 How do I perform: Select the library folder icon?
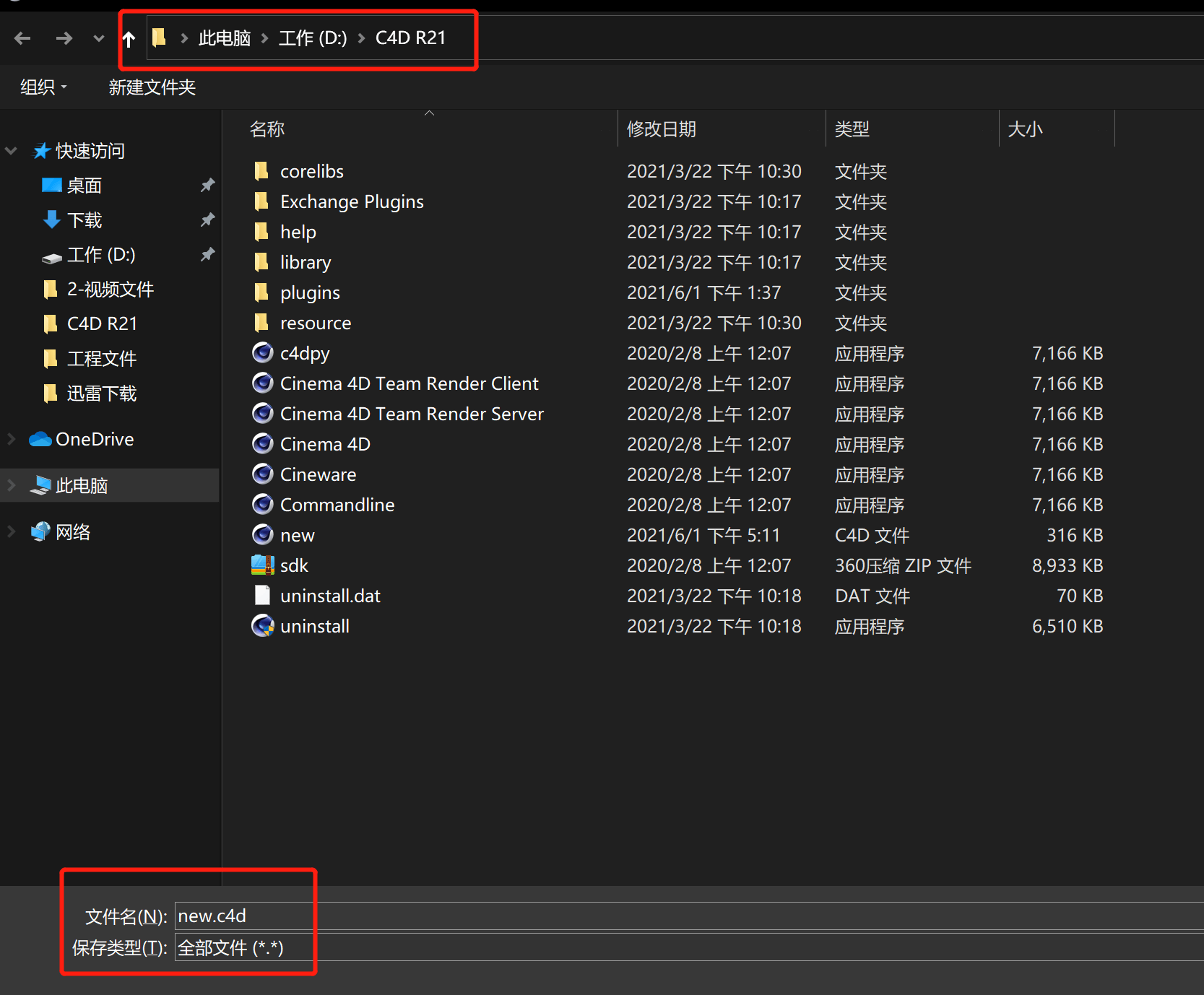262,262
